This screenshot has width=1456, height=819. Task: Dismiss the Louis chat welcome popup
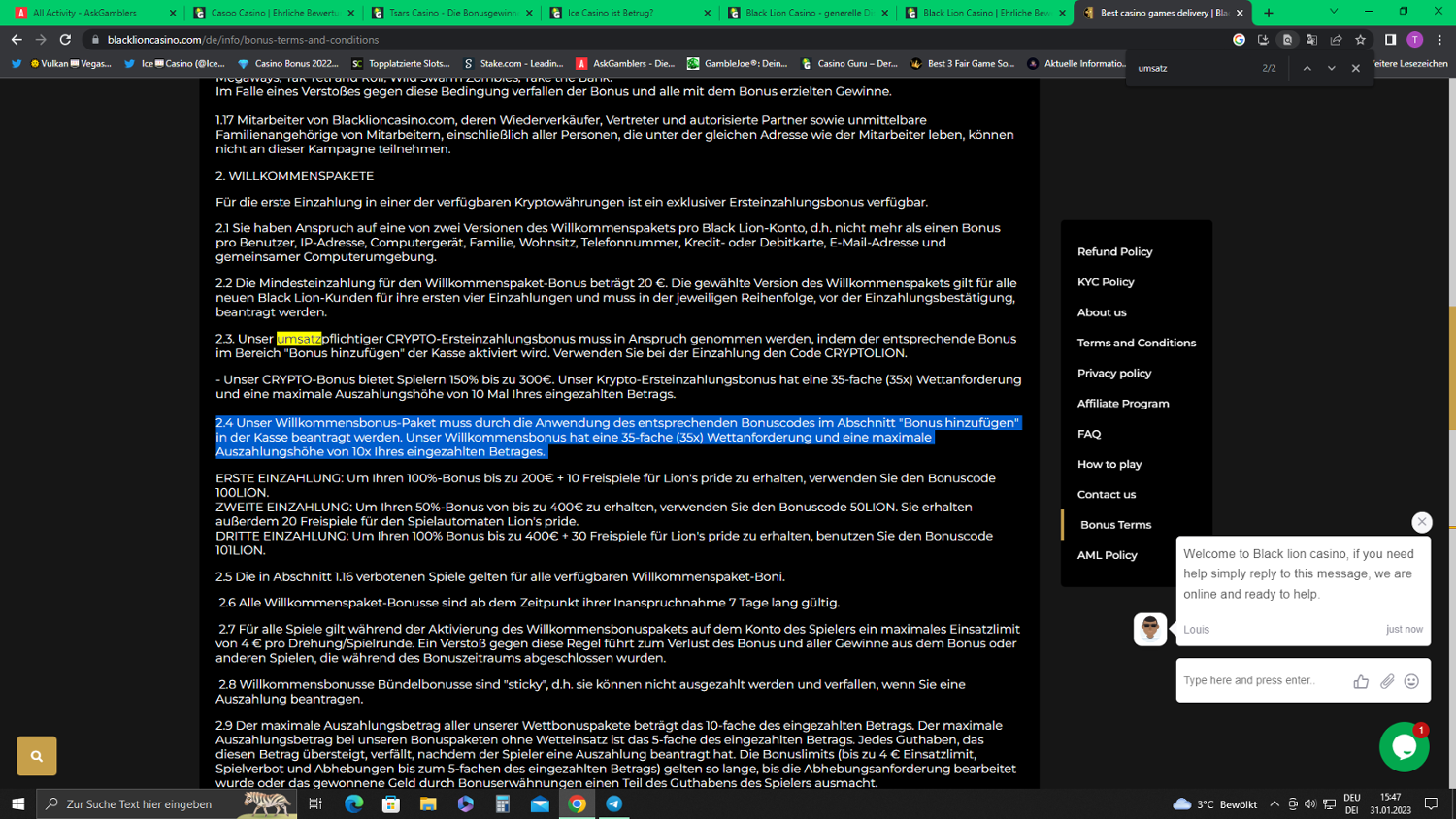click(x=1421, y=522)
